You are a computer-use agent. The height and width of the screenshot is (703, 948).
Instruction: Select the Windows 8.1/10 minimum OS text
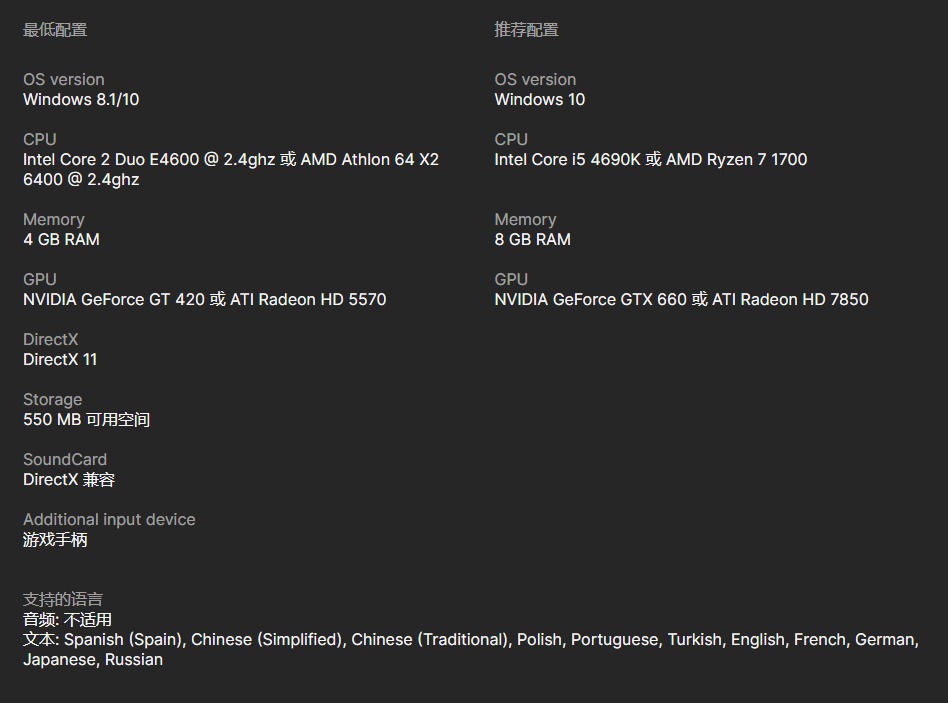coord(81,99)
